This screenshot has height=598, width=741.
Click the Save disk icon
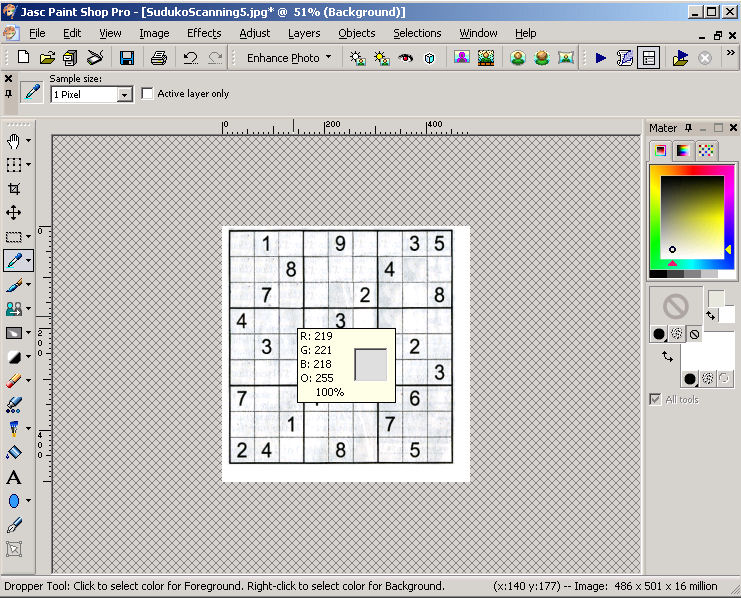click(127, 58)
